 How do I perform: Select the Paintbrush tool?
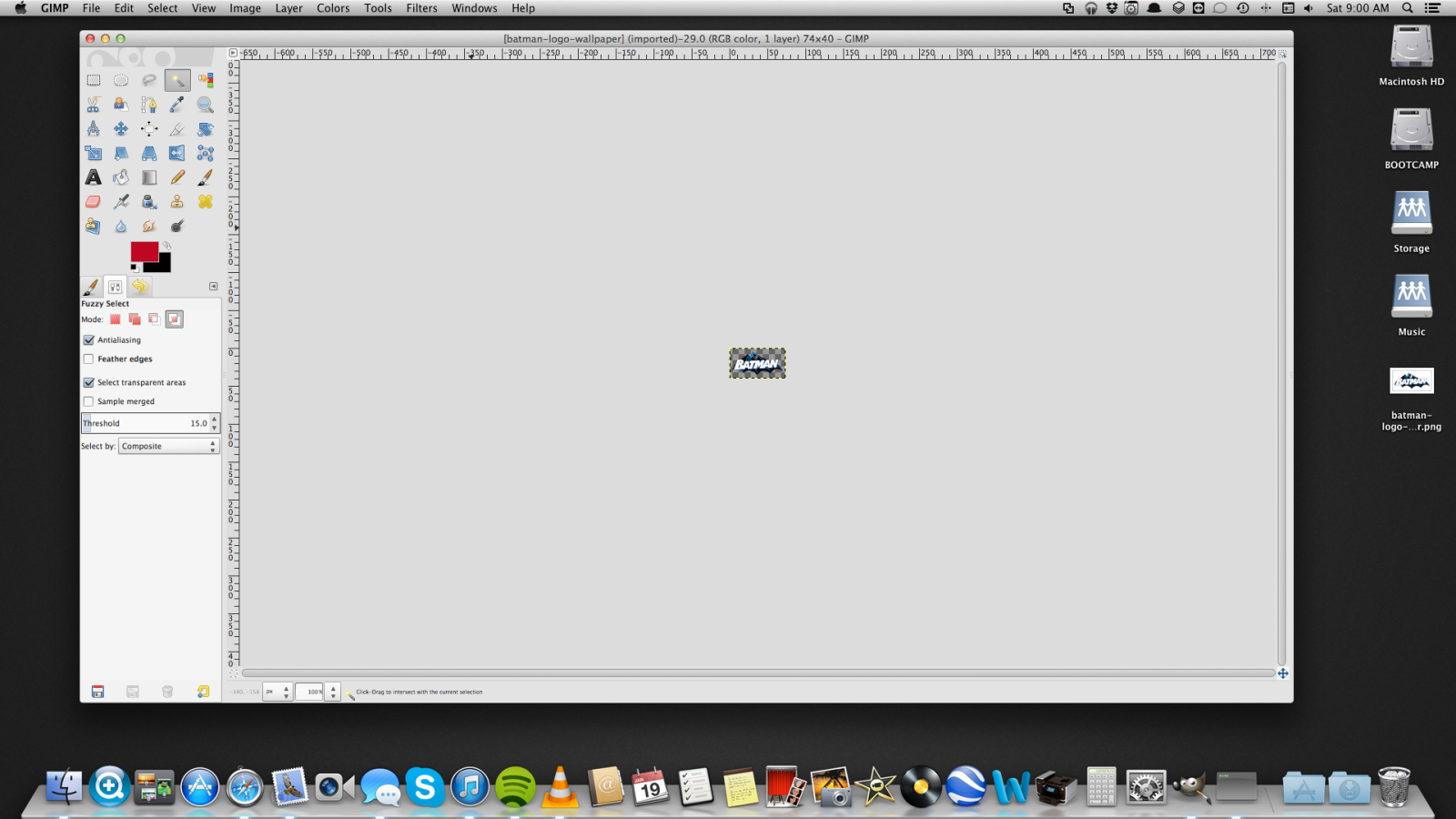click(x=206, y=177)
